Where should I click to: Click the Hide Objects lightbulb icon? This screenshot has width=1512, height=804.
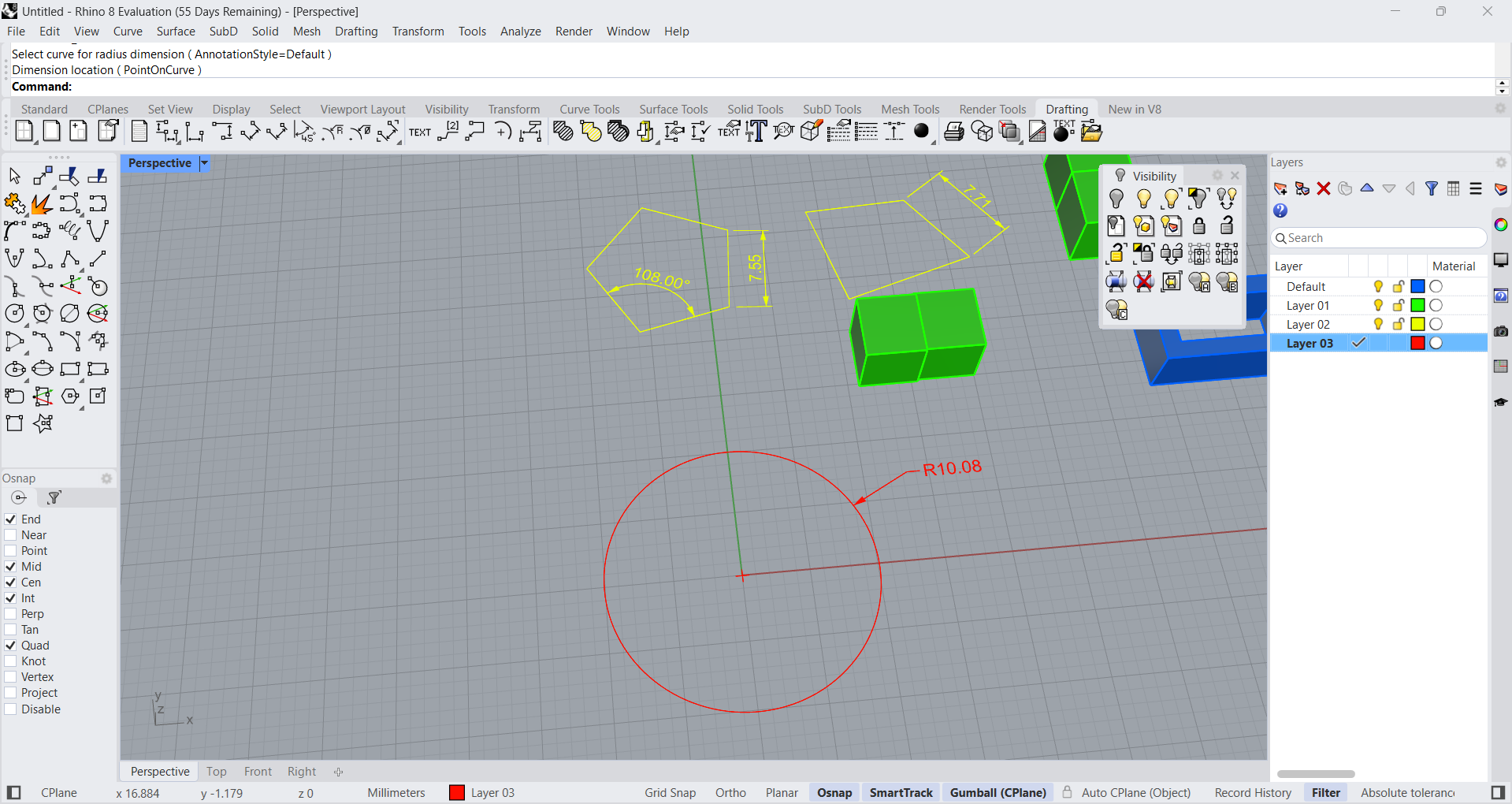1116,198
